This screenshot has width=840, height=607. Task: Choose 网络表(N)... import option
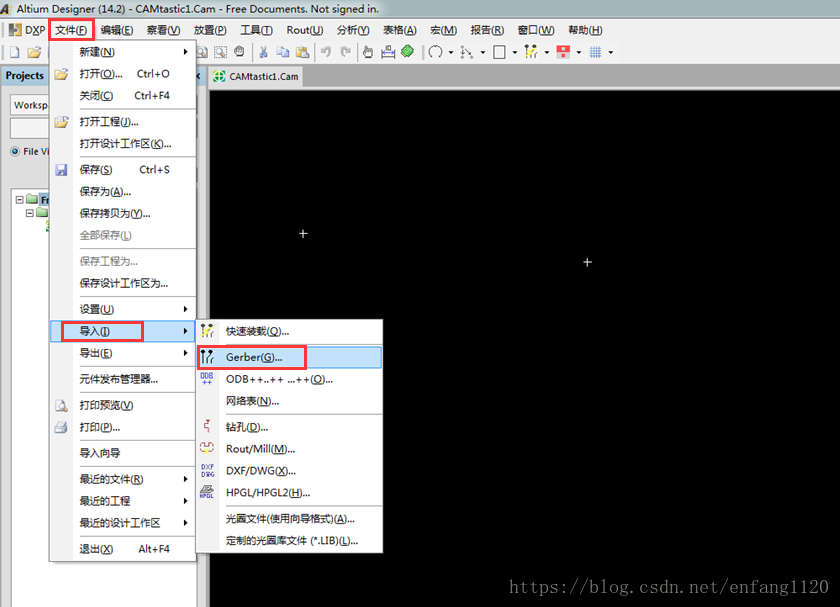click(x=289, y=401)
